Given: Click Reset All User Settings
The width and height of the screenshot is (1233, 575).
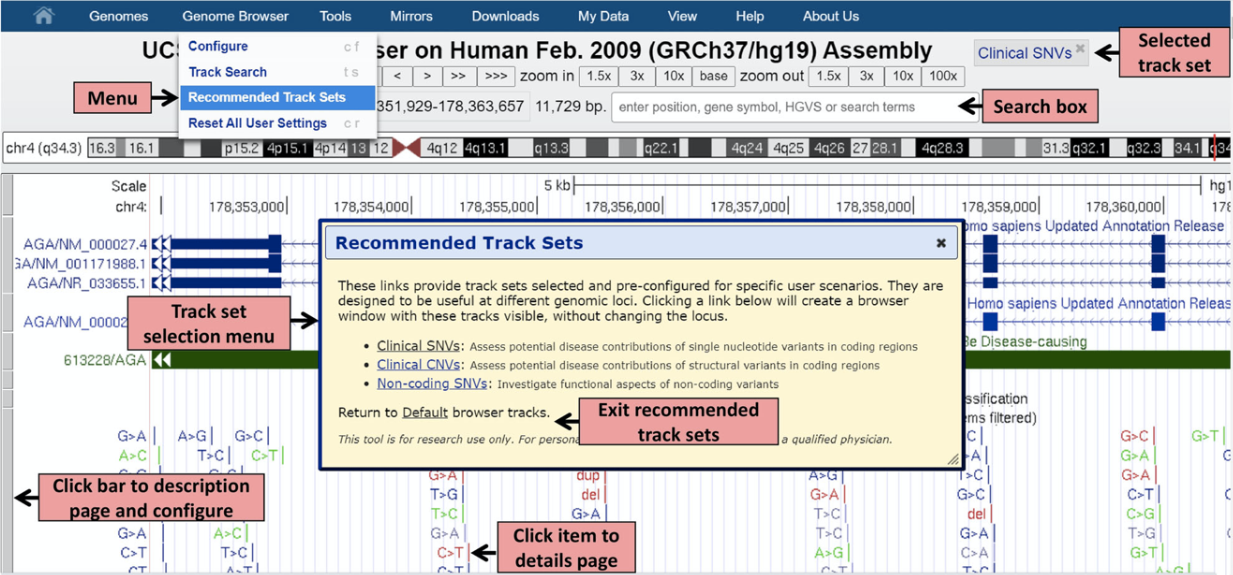Looking at the screenshot, I should tap(257, 123).
